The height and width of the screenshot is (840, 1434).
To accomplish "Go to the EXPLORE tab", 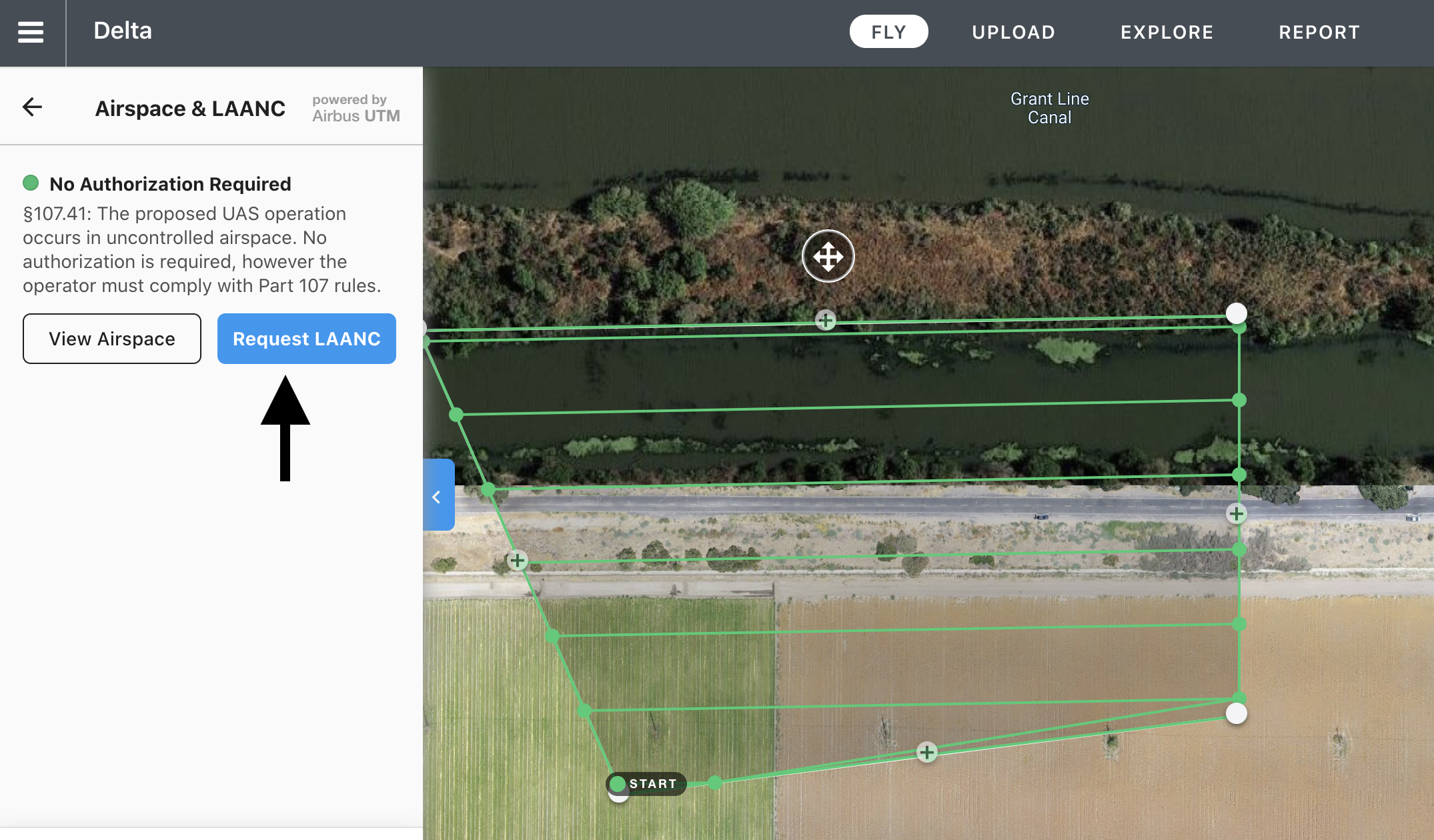I will 1167,32.
